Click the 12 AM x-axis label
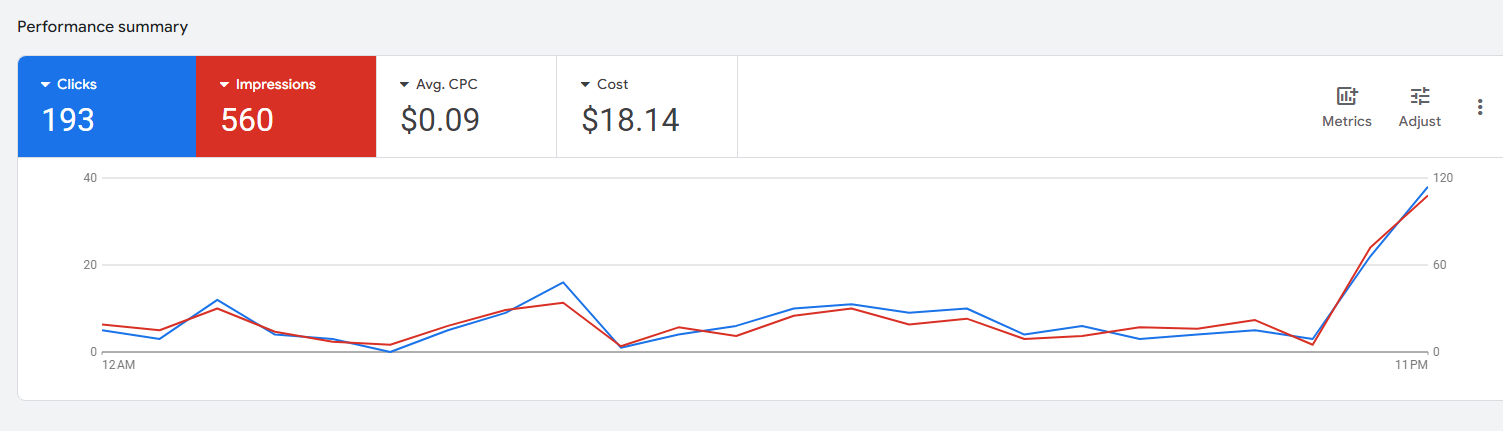The height and width of the screenshot is (431, 1503). 118,366
